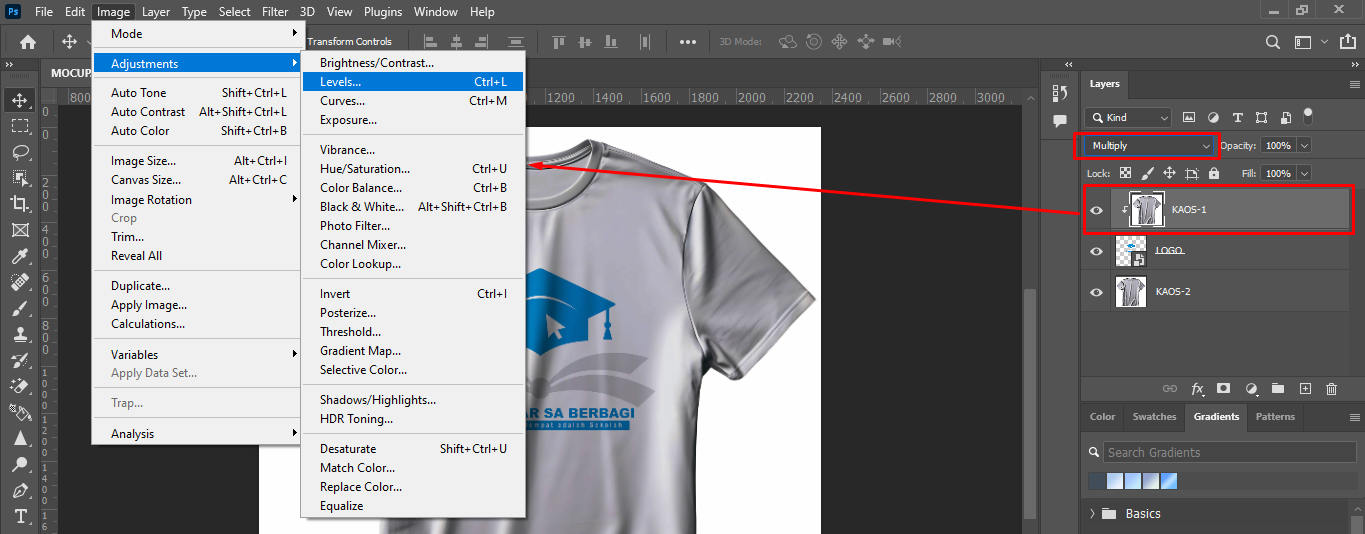This screenshot has height=534, width=1365.
Task: Switch to the Swatches tab
Action: (1154, 417)
